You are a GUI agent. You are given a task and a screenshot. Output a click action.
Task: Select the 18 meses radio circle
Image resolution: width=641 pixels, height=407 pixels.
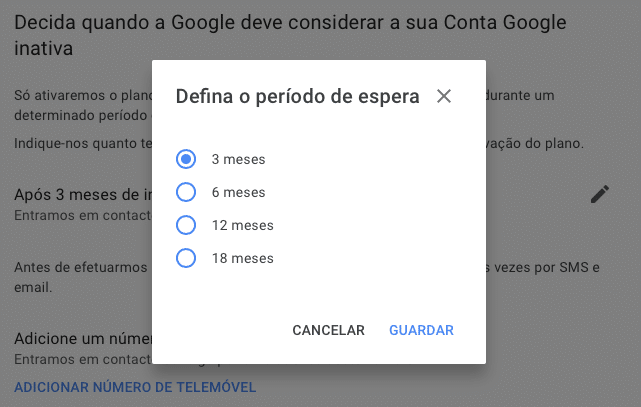185,258
